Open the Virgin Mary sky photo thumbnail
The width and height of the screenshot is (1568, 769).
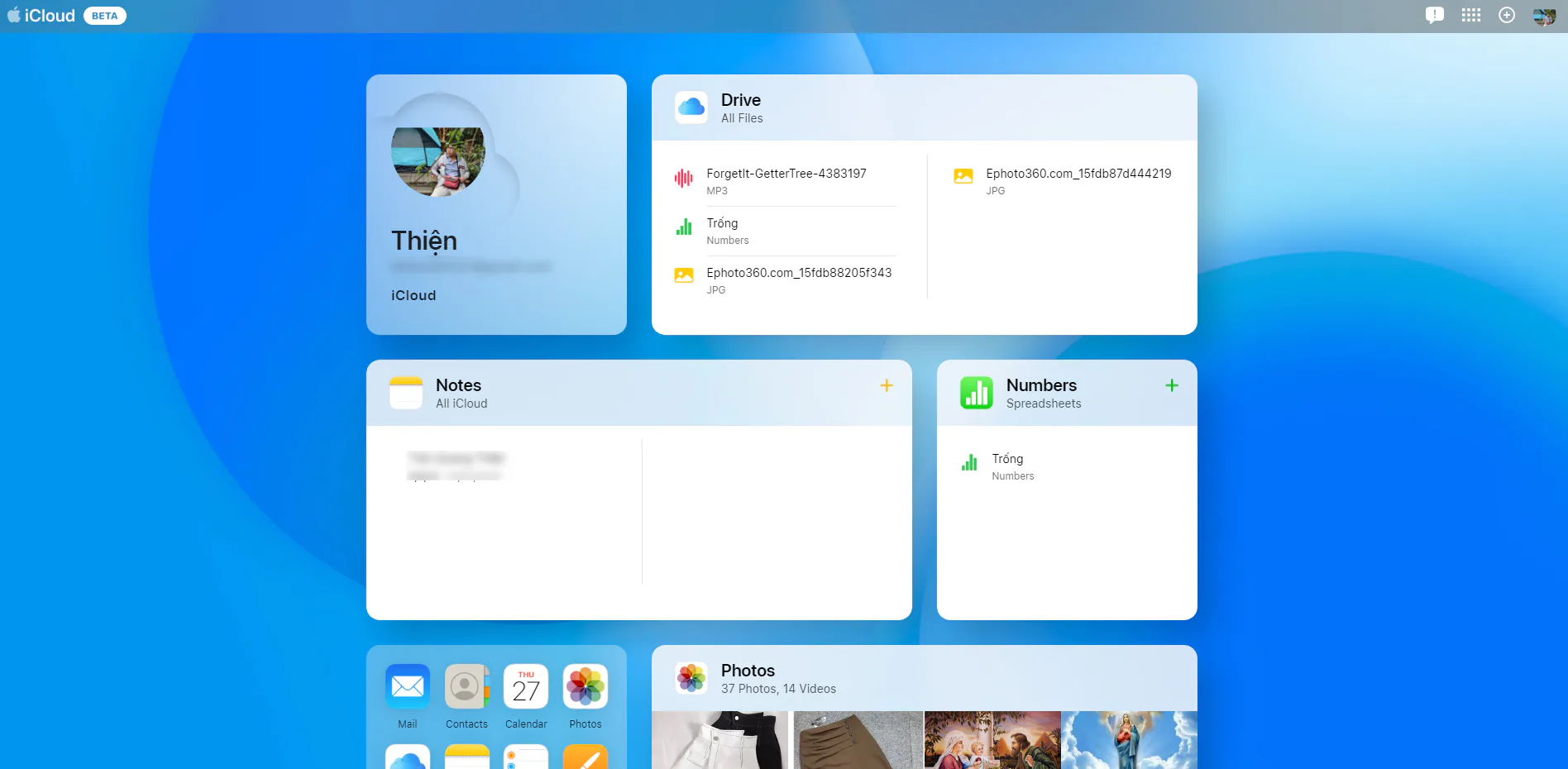(x=1130, y=740)
